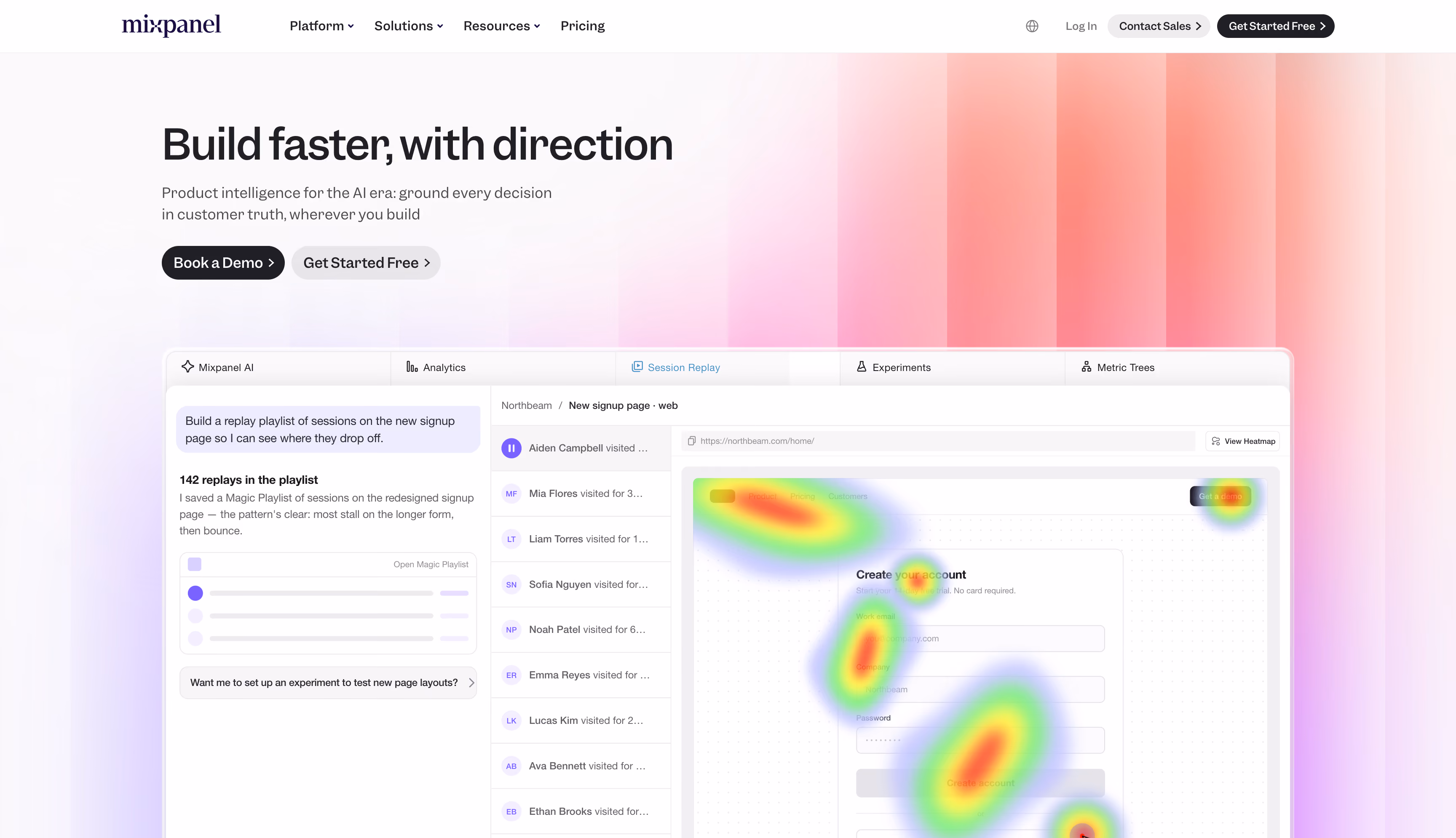Click the Work email input field
Viewport: 1456px width, 838px height.
(x=980, y=638)
